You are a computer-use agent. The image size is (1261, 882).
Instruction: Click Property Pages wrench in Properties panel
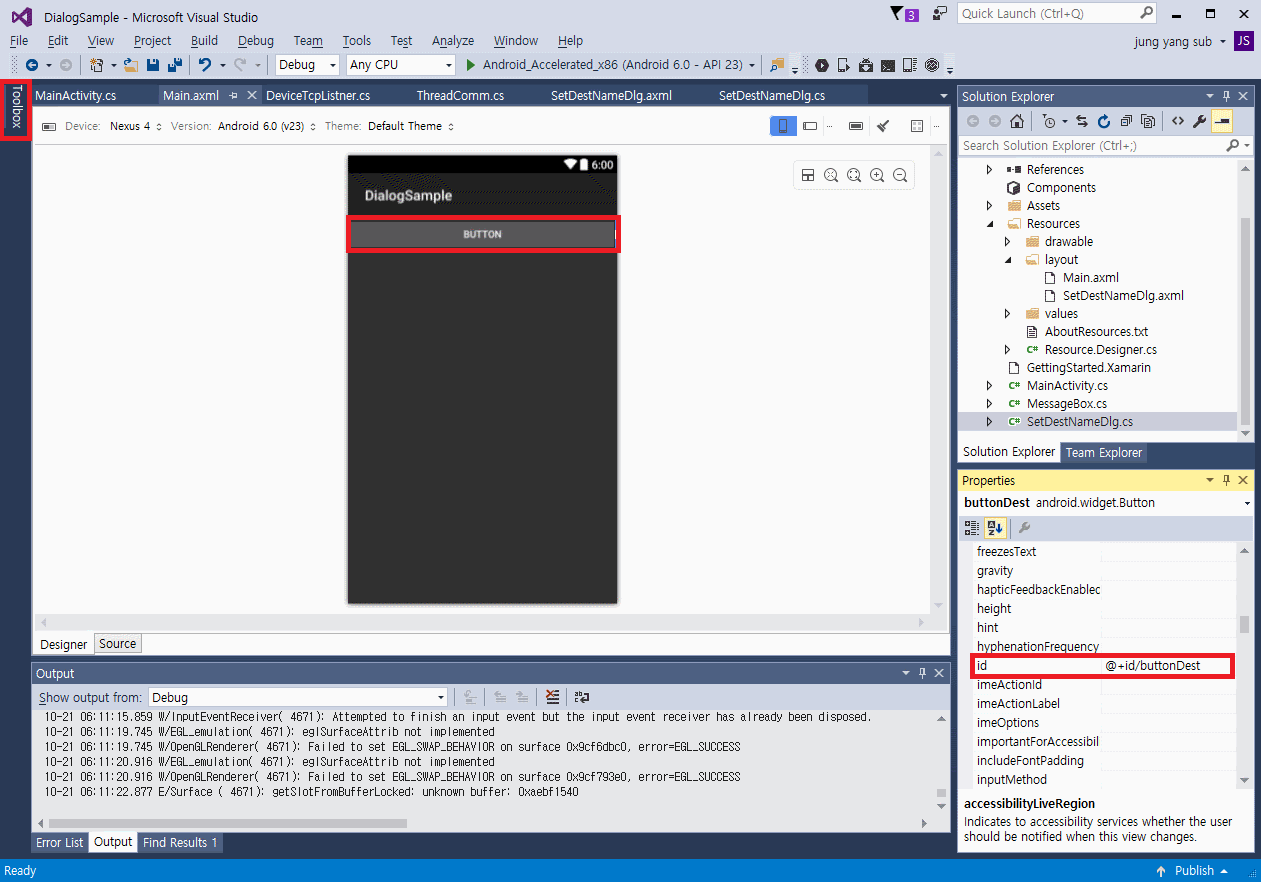1024,528
